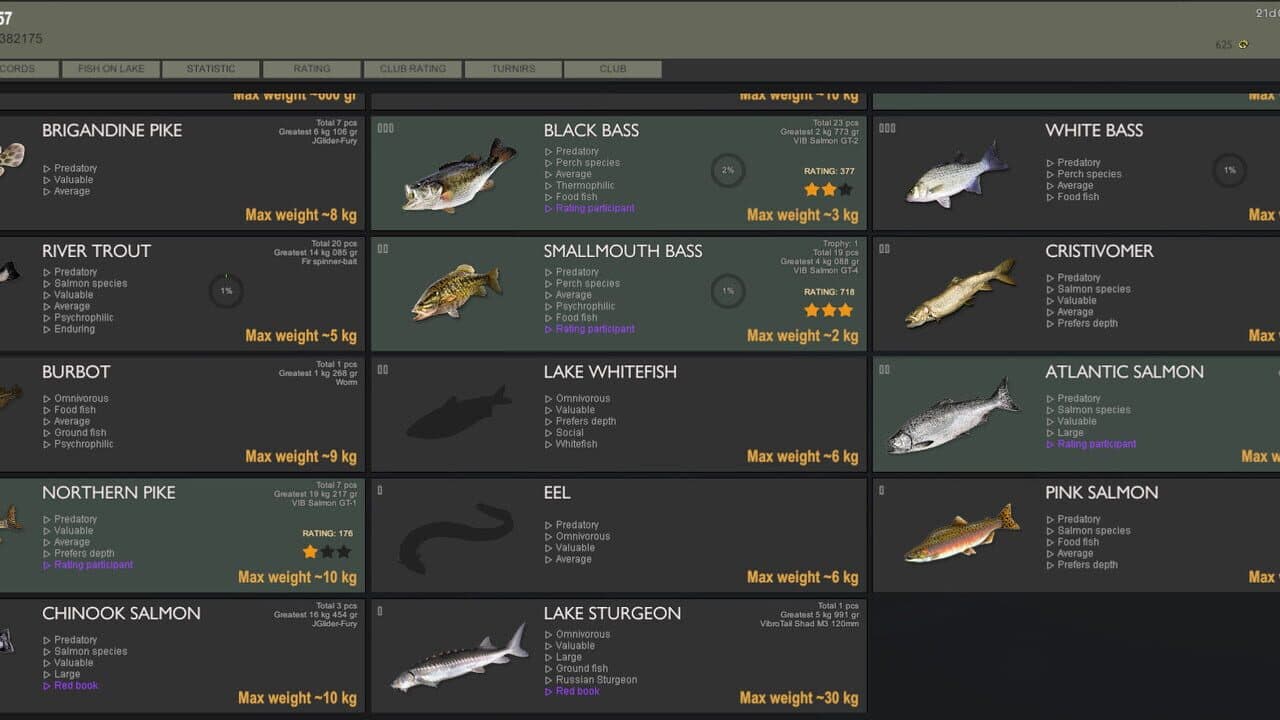Click the coin icon beside 625
The width and height of the screenshot is (1280, 720).
pyautogui.click(x=1243, y=44)
